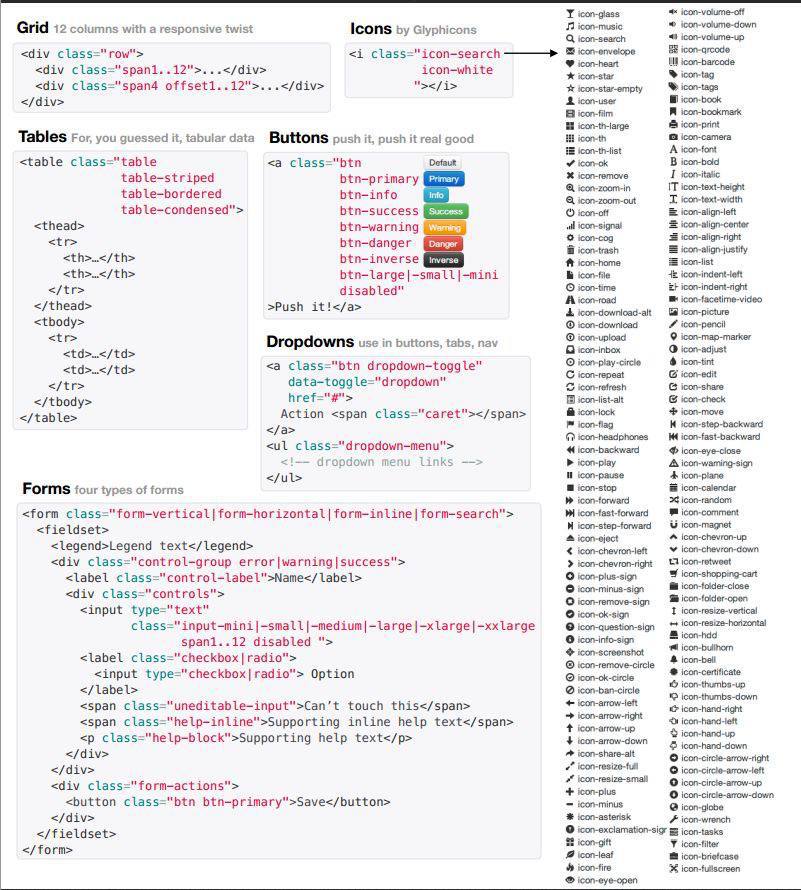Click the icon-heart glyph
The height and width of the screenshot is (890, 801).
[570, 64]
